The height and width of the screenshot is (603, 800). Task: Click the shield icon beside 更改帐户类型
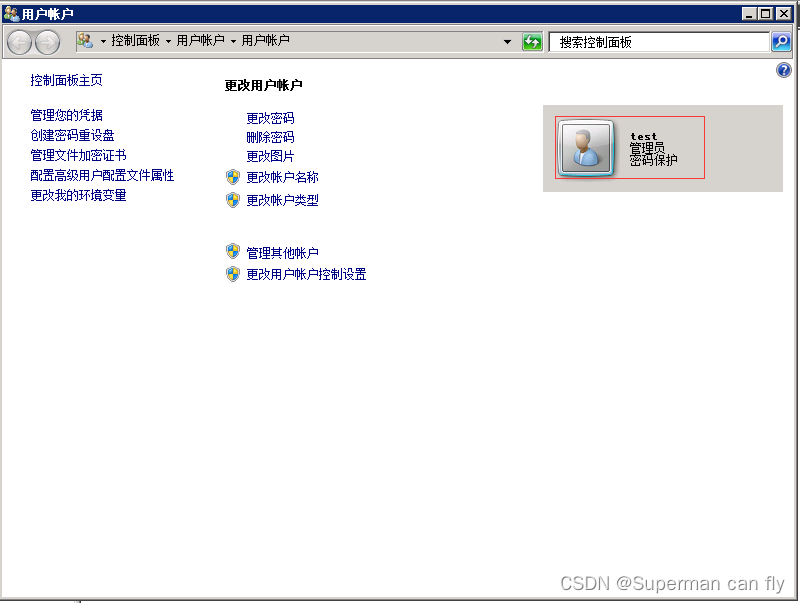233,200
